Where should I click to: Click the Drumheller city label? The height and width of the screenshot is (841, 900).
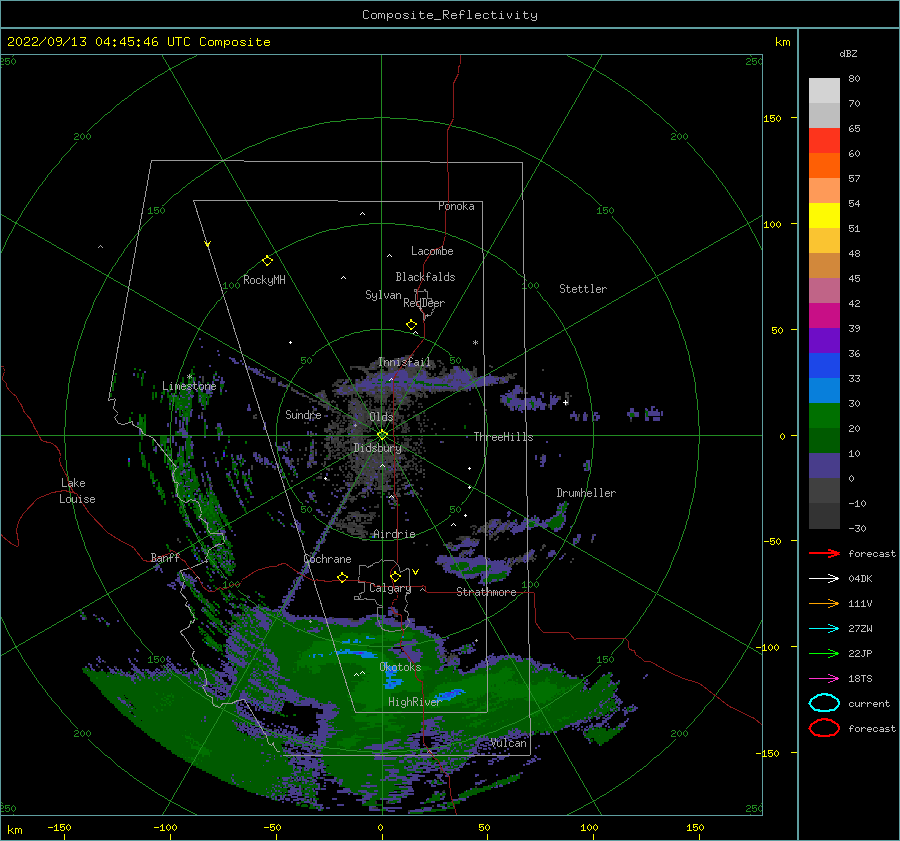(x=586, y=493)
